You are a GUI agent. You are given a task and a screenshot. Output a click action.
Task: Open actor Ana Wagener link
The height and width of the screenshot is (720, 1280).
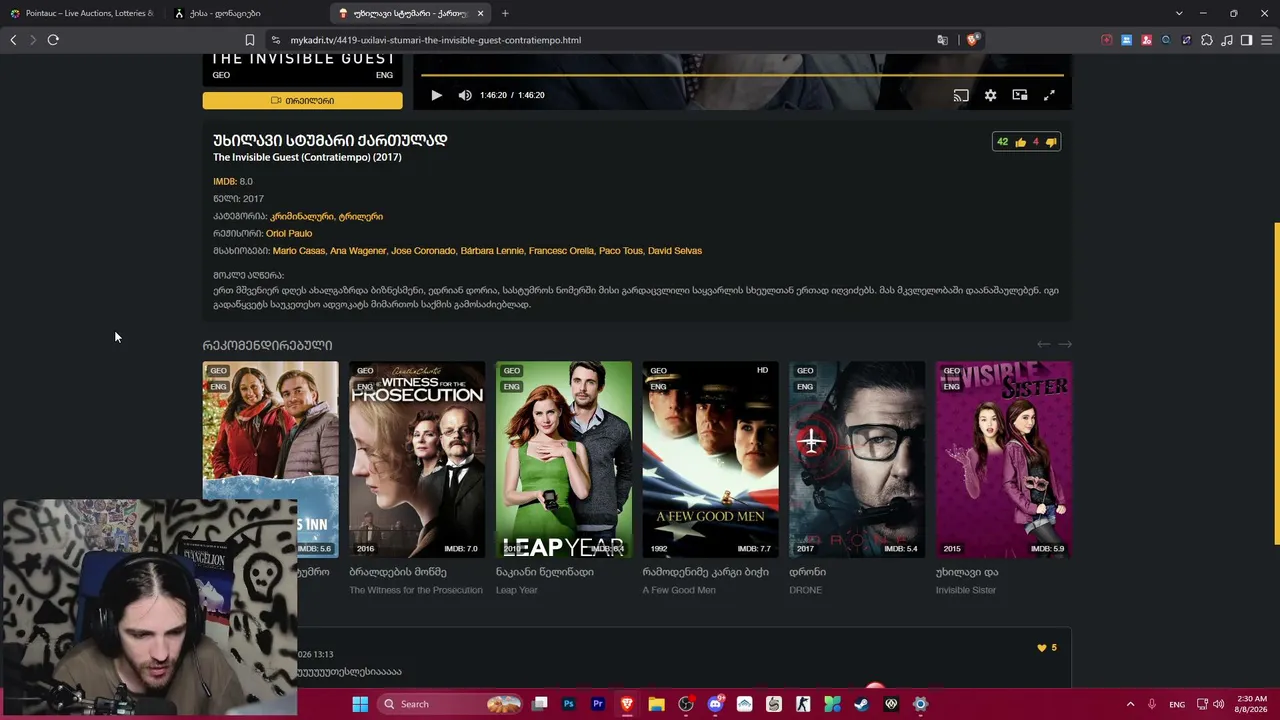coord(358,251)
